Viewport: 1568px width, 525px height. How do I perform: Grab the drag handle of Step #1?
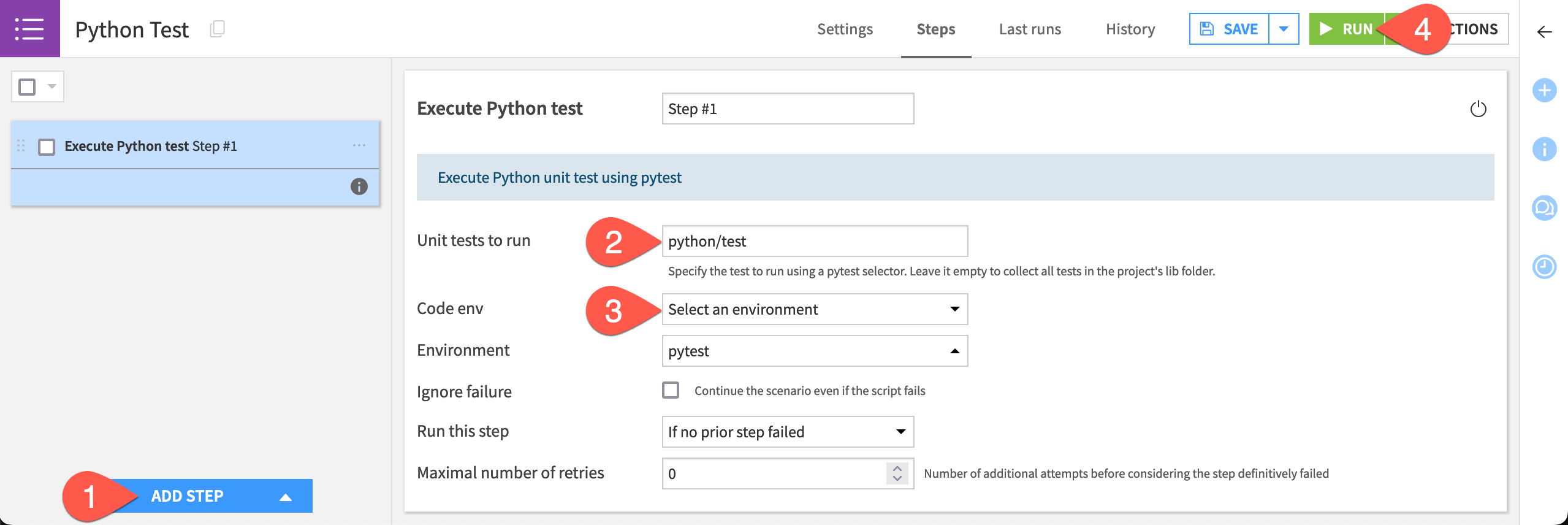[21, 145]
